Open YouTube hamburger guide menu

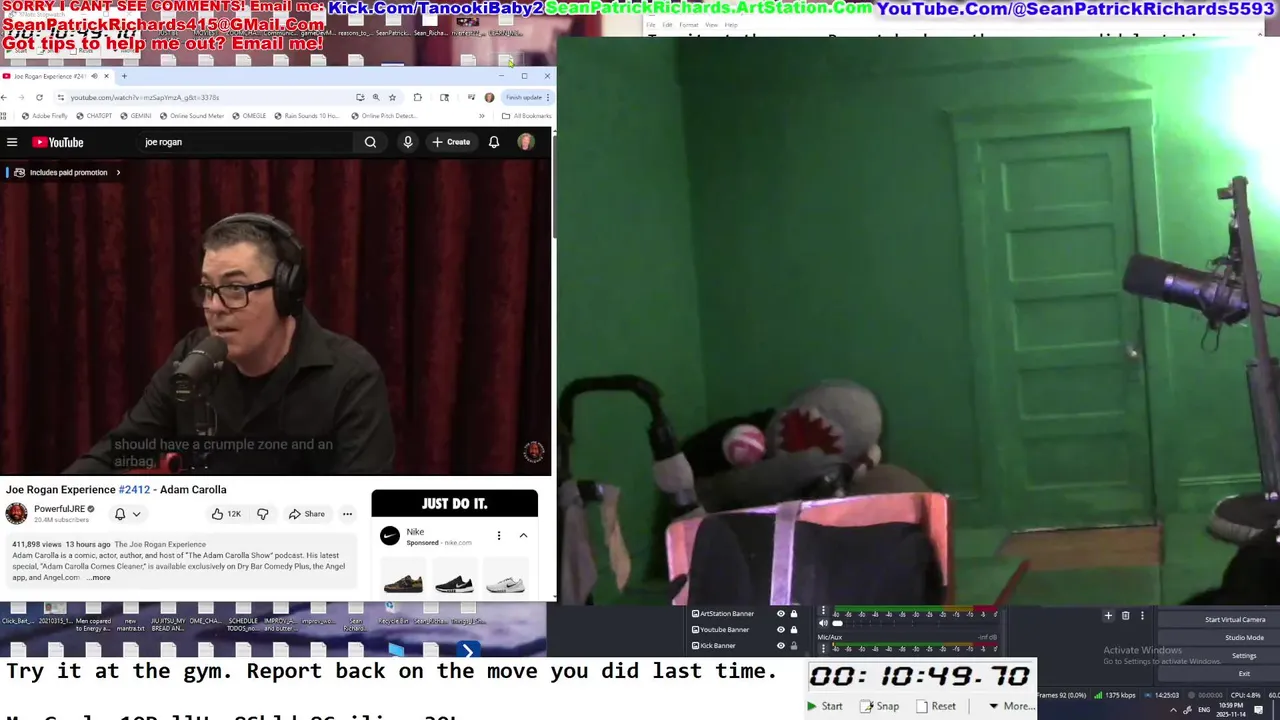click(12, 142)
